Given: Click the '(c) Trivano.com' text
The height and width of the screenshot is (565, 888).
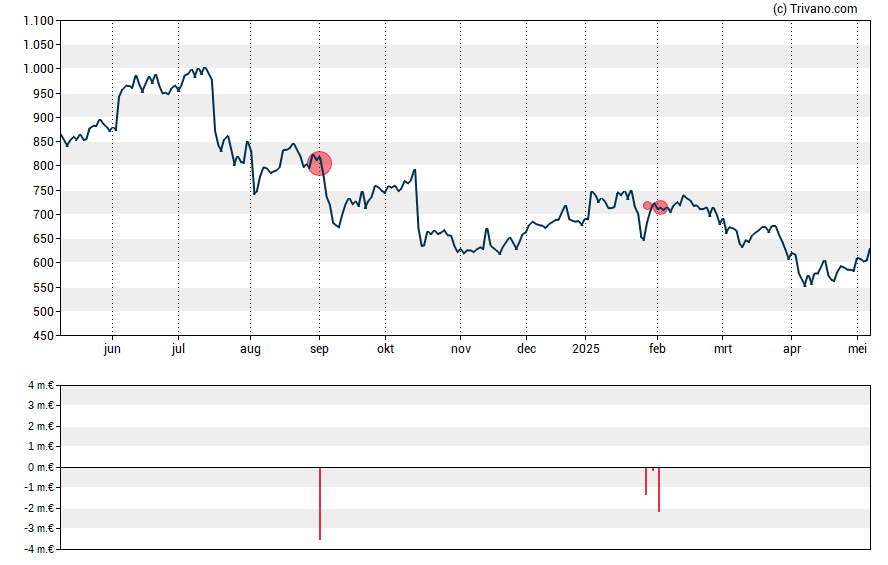Looking at the screenshot, I should [815, 8].
